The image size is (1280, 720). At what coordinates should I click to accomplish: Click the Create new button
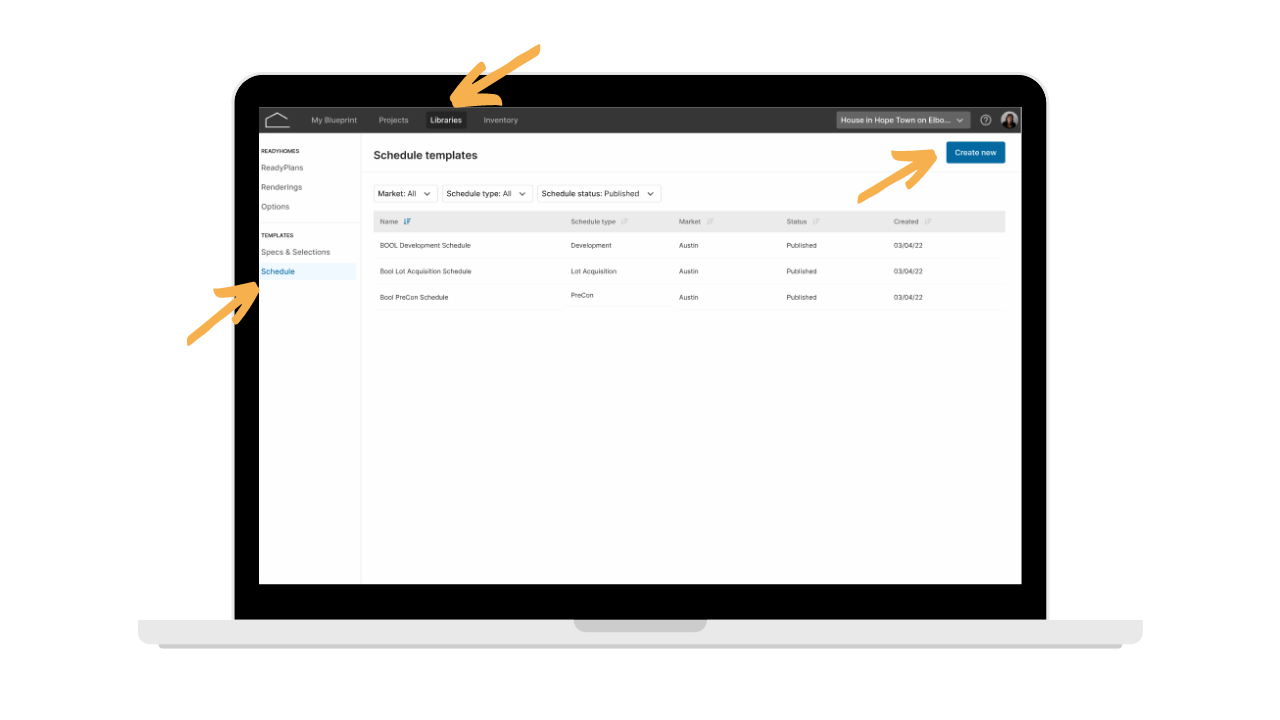tap(975, 153)
